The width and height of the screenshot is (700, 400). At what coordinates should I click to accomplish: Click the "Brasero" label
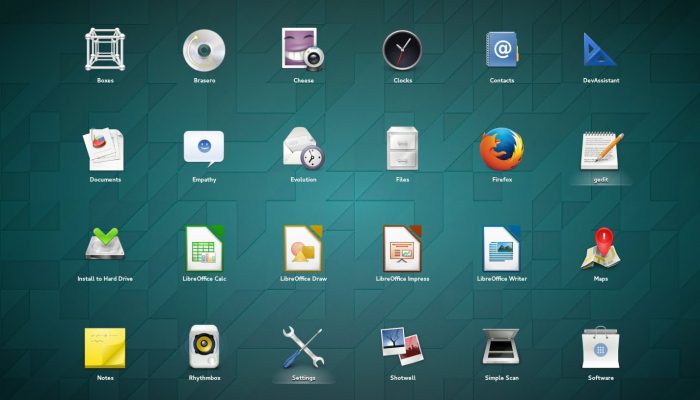tap(204, 80)
